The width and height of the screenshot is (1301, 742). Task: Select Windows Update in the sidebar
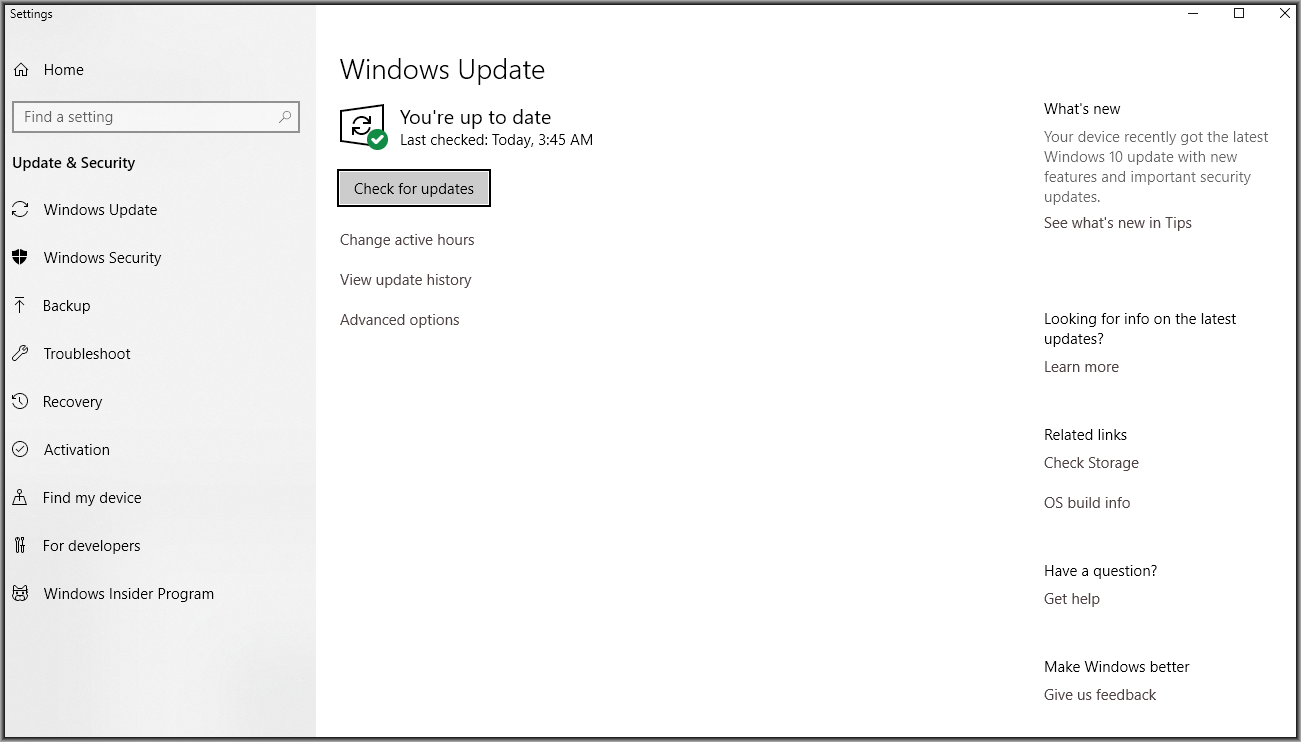(100, 210)
